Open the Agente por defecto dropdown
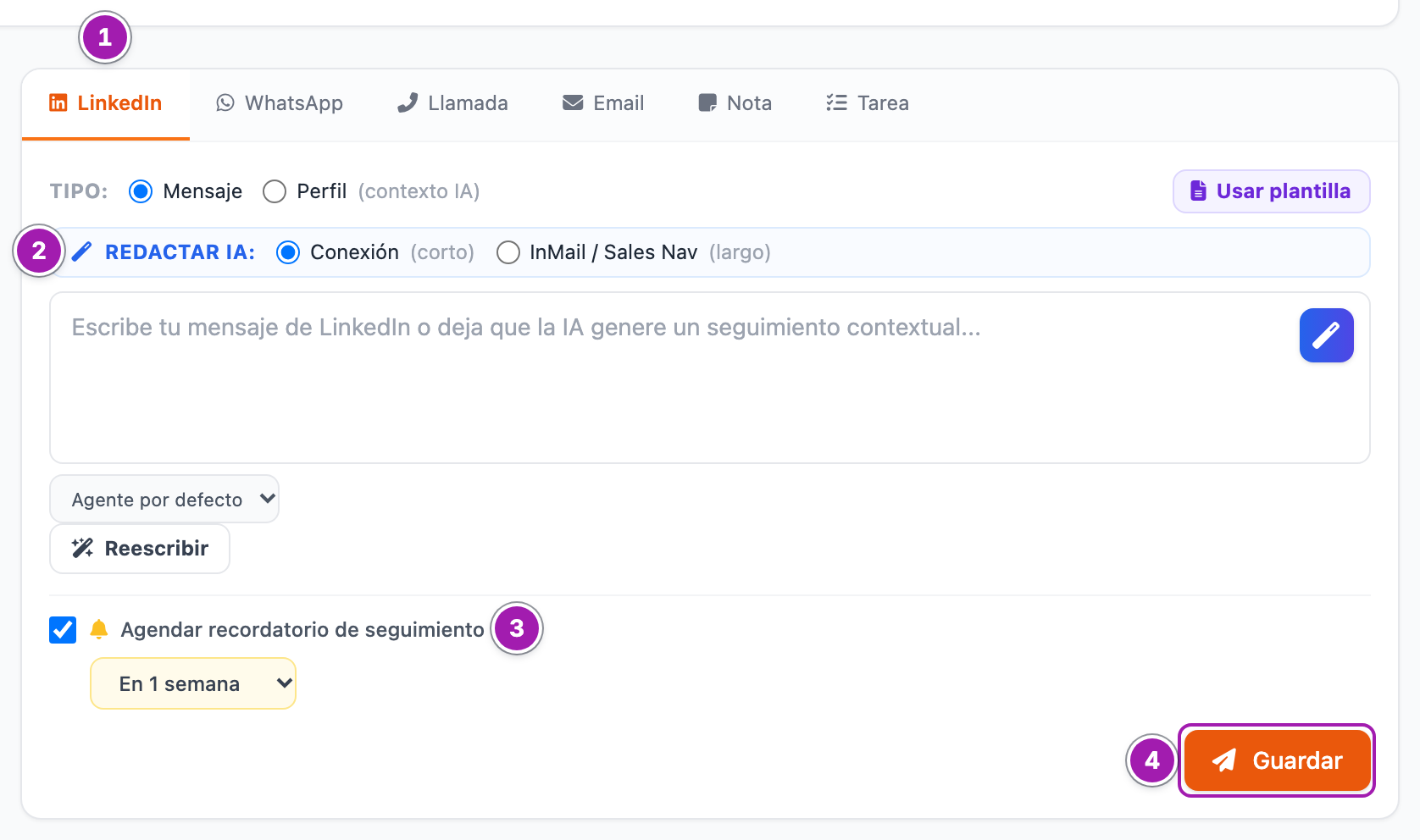 click(x=164, y=499)
